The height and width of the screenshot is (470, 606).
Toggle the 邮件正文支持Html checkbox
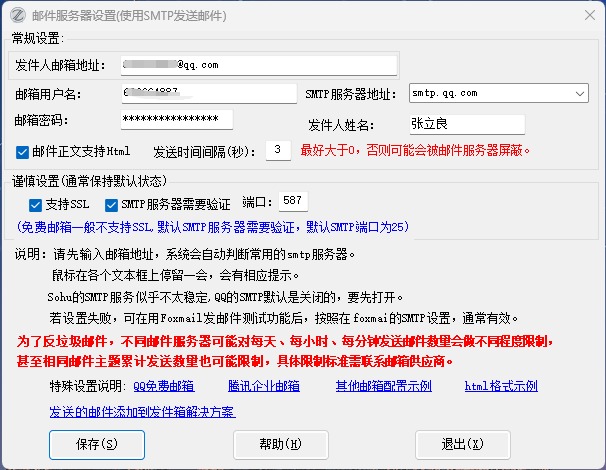point(23,152)
